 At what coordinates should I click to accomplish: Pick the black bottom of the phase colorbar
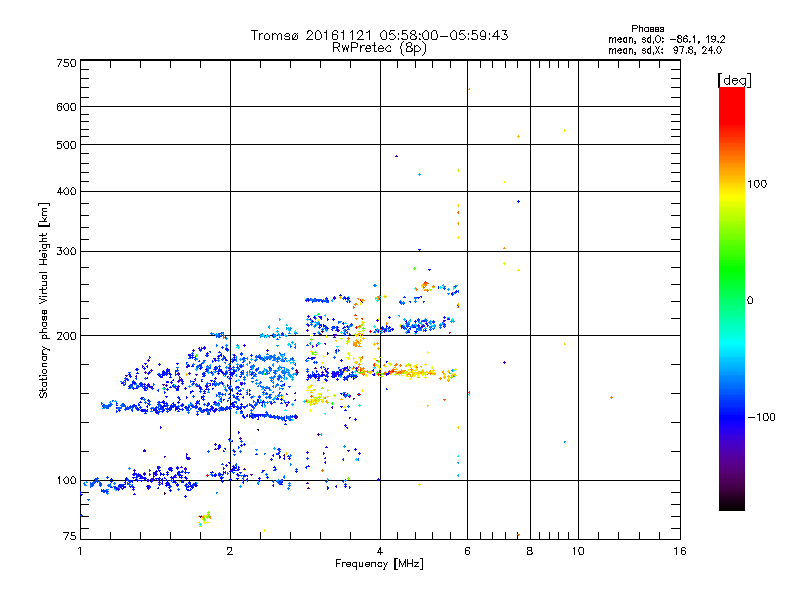point(732,505)
